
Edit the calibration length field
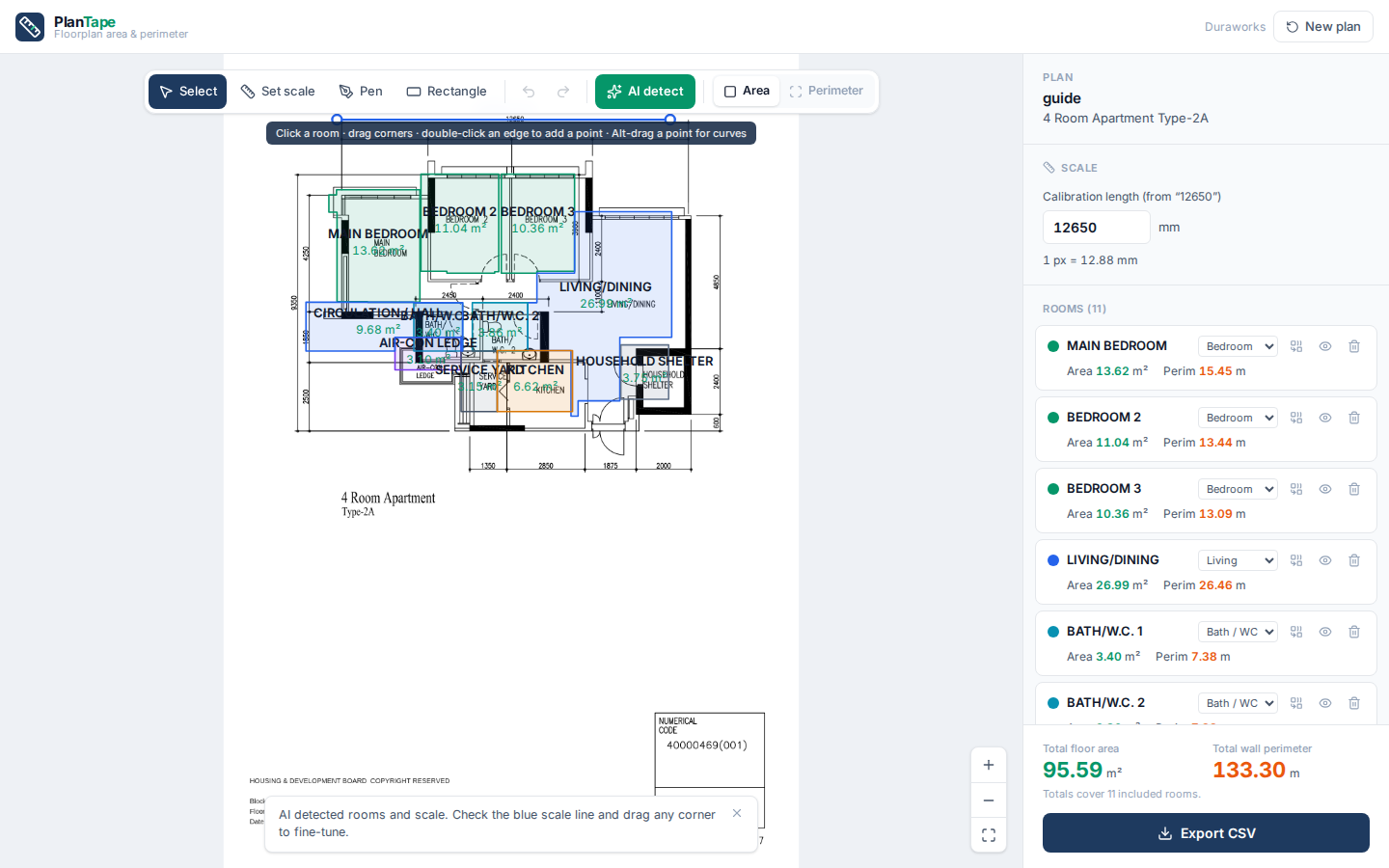coord(1096,228)
